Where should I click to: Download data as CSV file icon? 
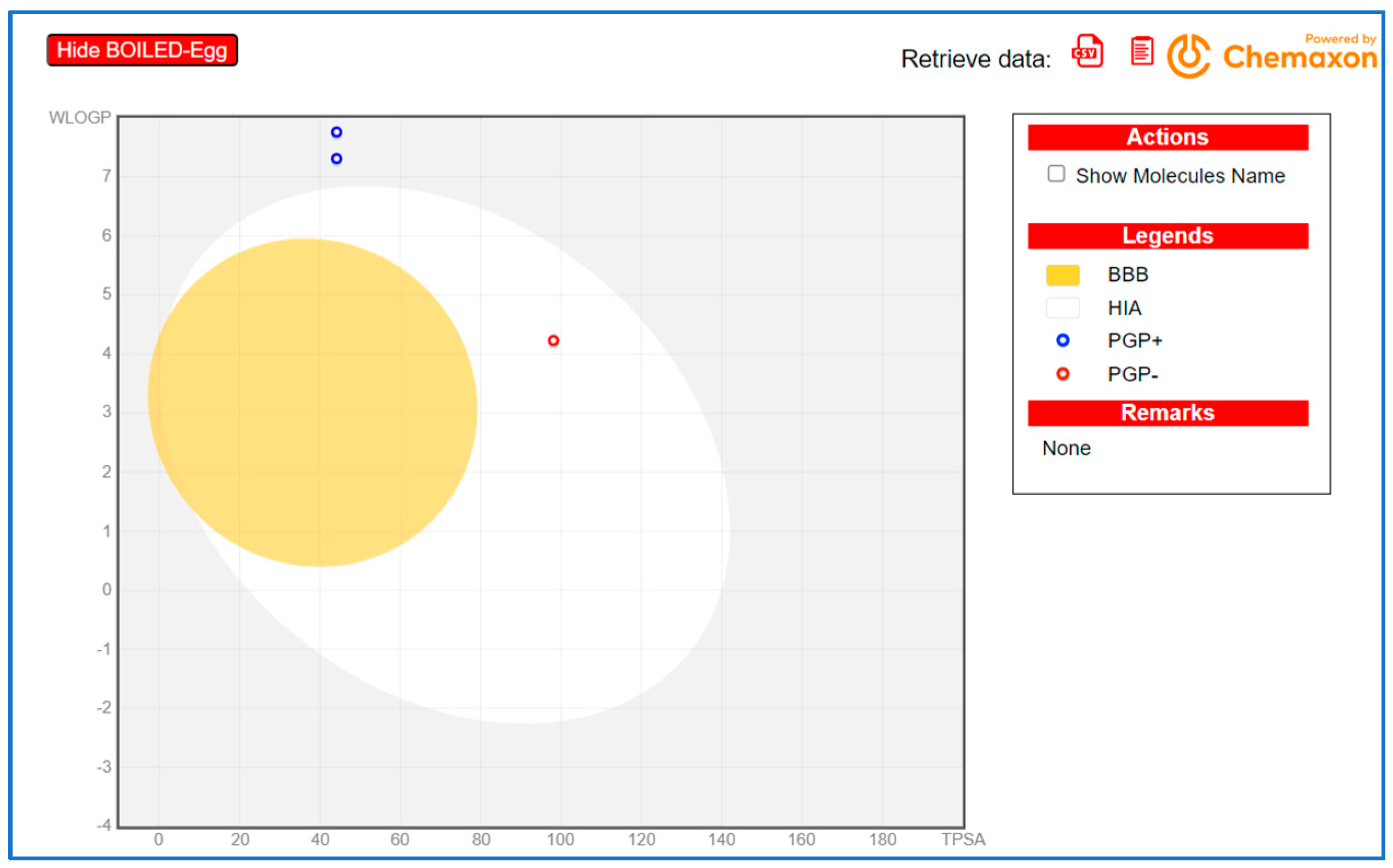click(1087, 51)
